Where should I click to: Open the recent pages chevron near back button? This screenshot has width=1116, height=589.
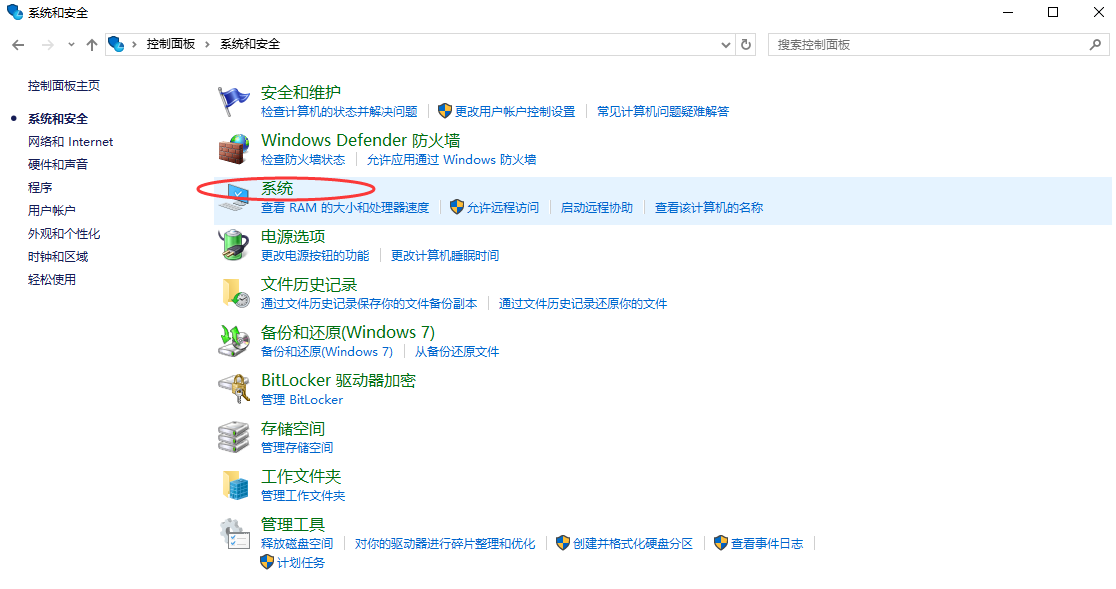[x=70, y=44]
